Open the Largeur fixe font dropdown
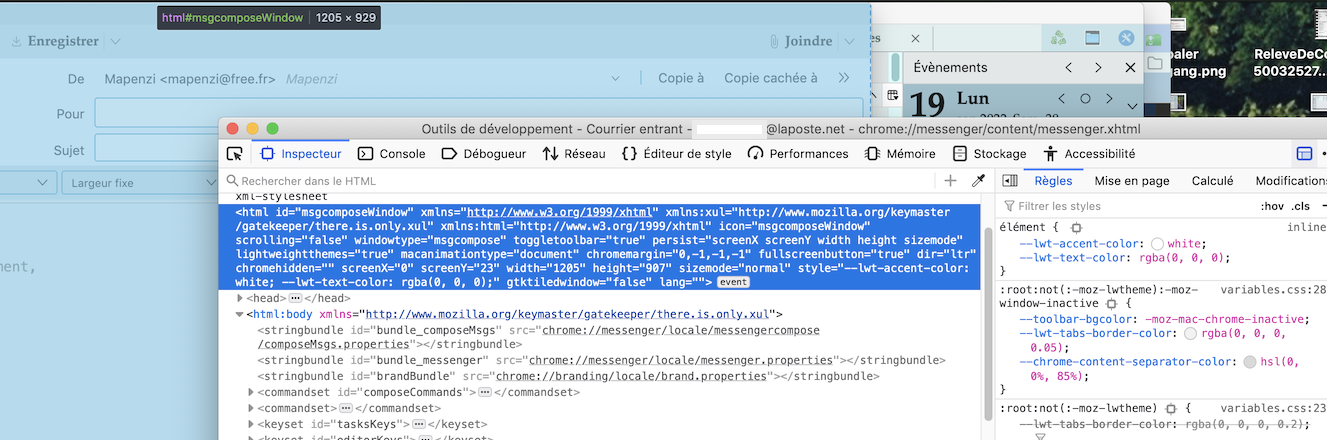Image resolution: width=1327 pixels, height=440 pixels. click(138, 183)
